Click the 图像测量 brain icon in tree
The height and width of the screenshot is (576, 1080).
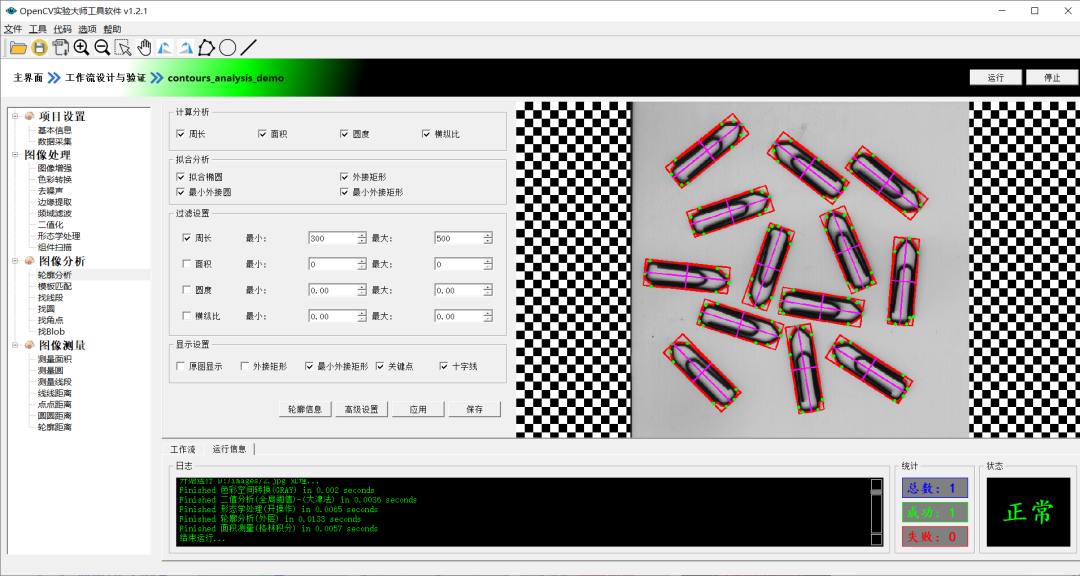29,345
